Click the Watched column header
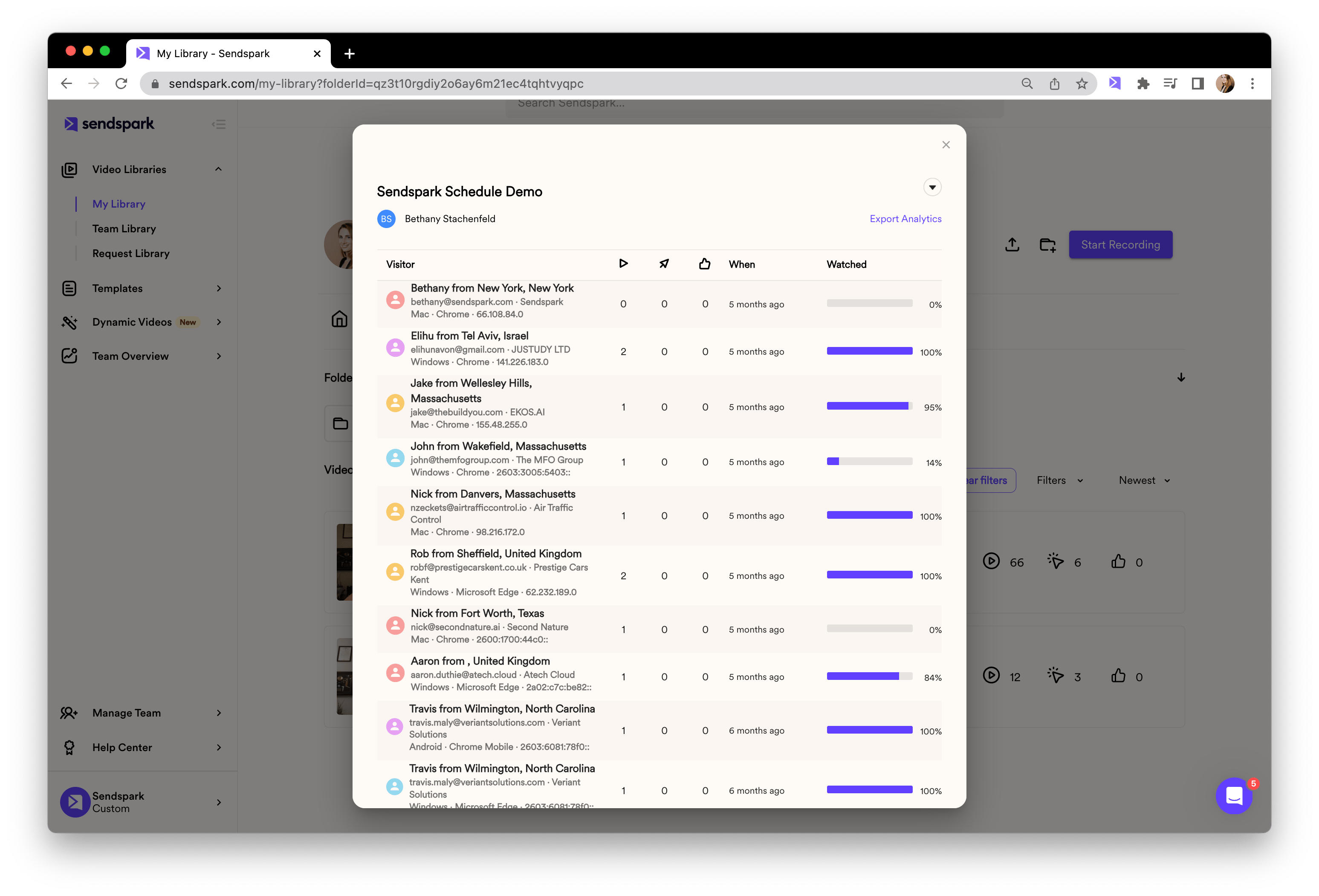The height and width of the screenshot is (896, 1319). [846, 264]
